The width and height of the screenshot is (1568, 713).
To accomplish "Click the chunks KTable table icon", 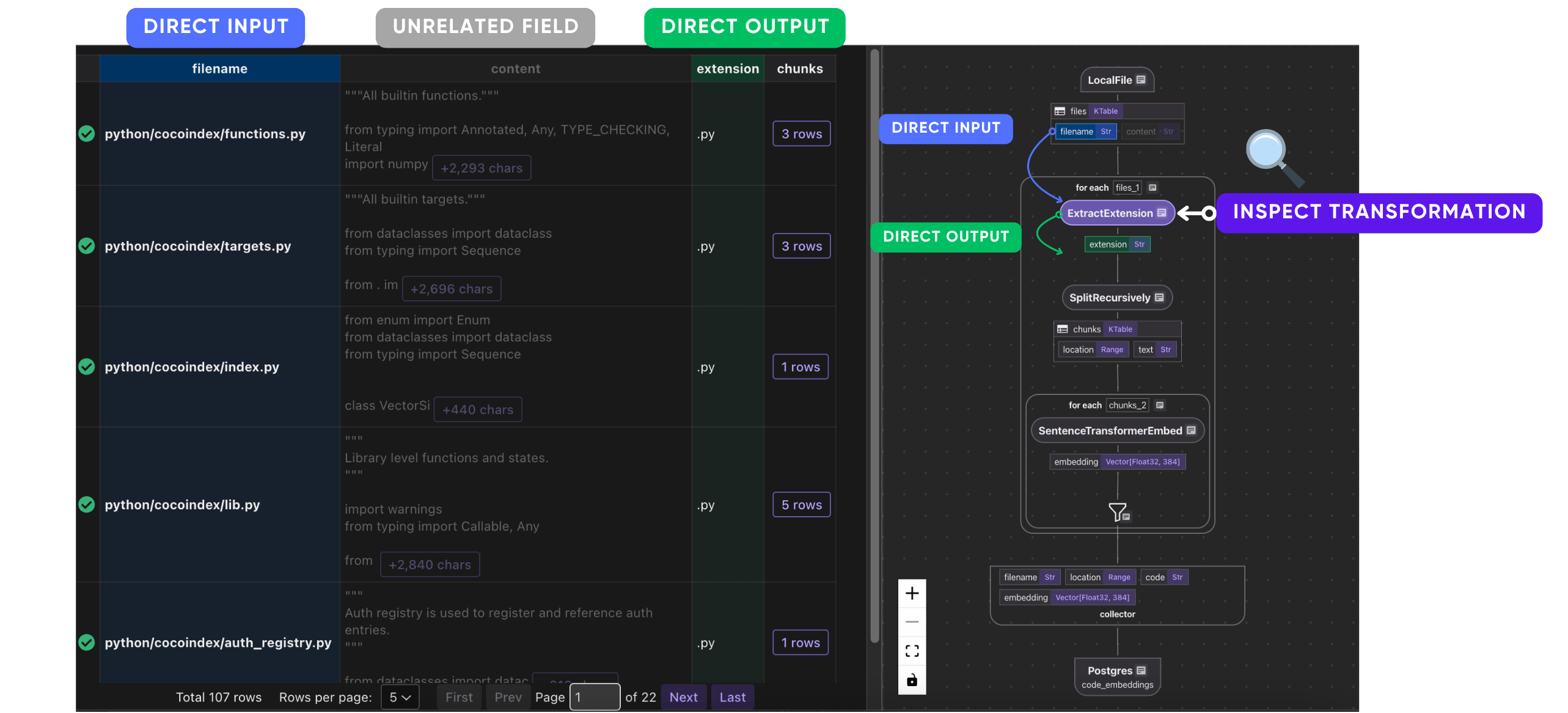I will pyautogui.click(x=1063, y=329).
